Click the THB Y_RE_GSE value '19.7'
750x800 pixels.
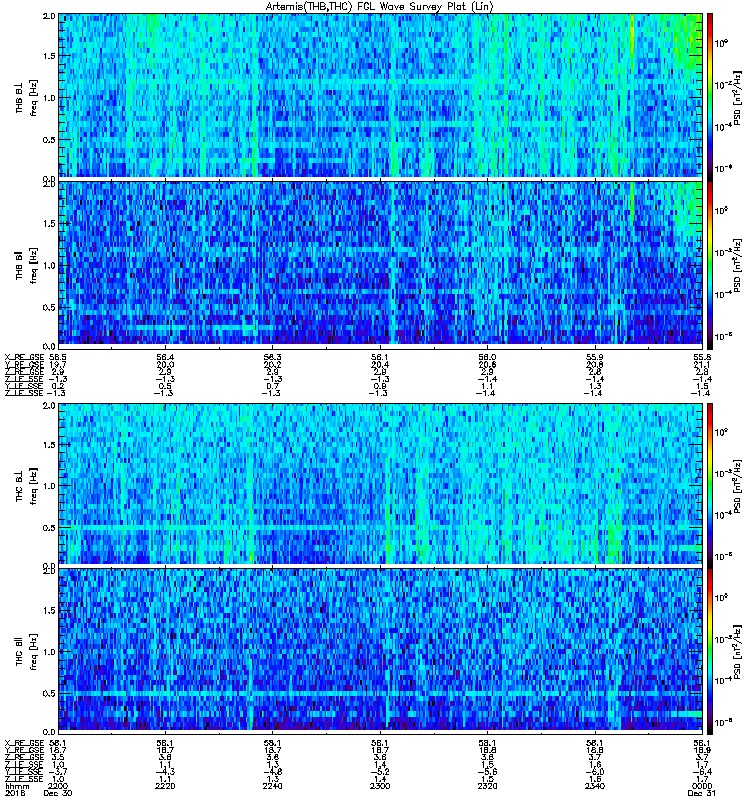click(57, 365)
